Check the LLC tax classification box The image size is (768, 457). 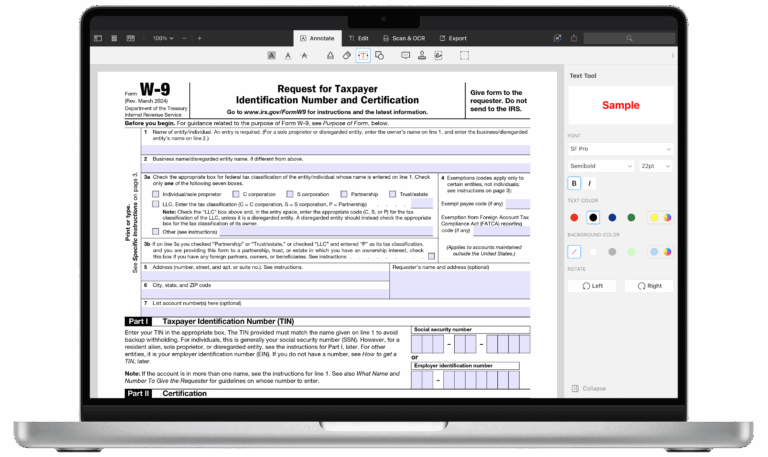click(156, 204)
